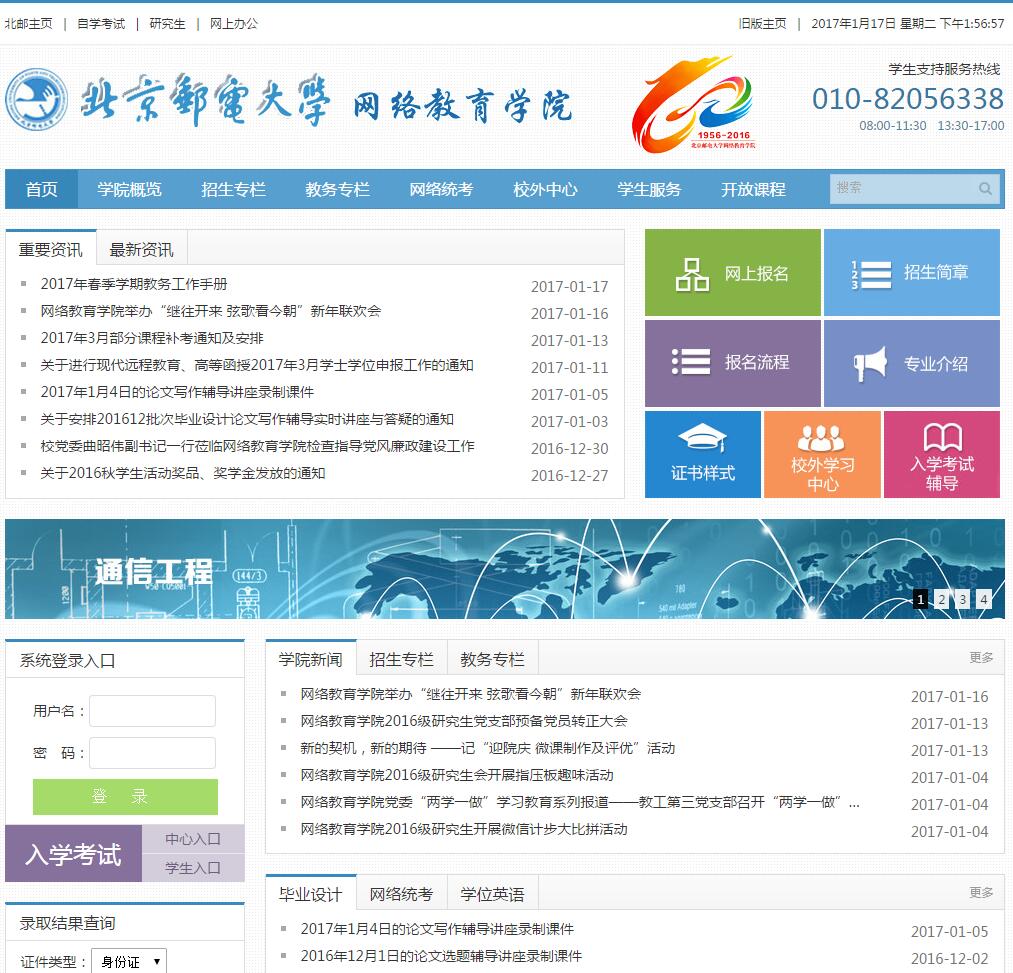Click the 密码 input field
Viewport: 1013px width, 973px height.
tap(152, 753)
